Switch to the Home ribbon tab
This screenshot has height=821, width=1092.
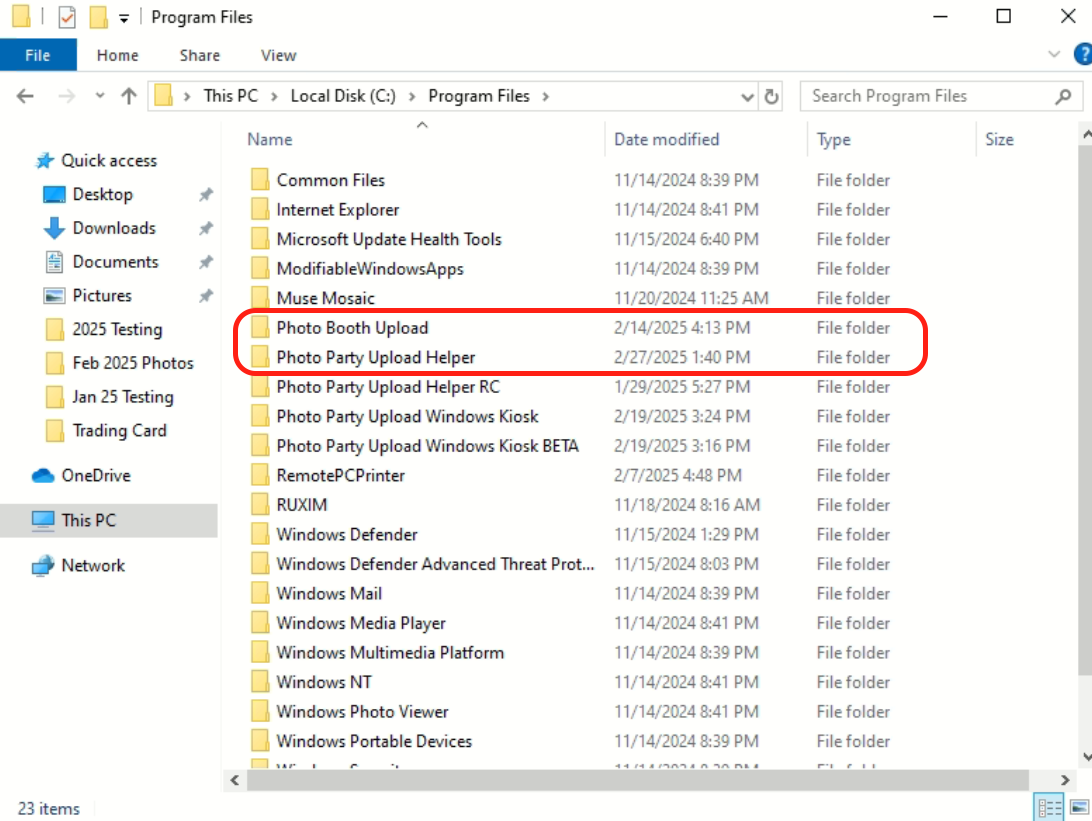coord(117,55)
